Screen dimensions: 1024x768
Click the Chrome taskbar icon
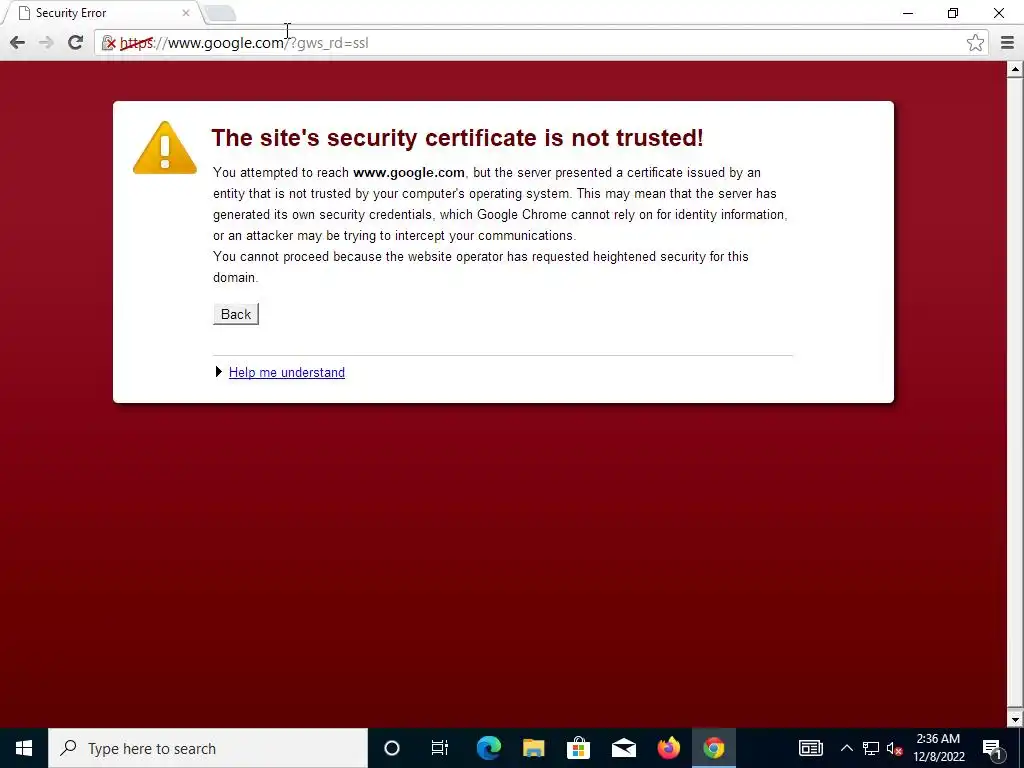tap(714, 748)
